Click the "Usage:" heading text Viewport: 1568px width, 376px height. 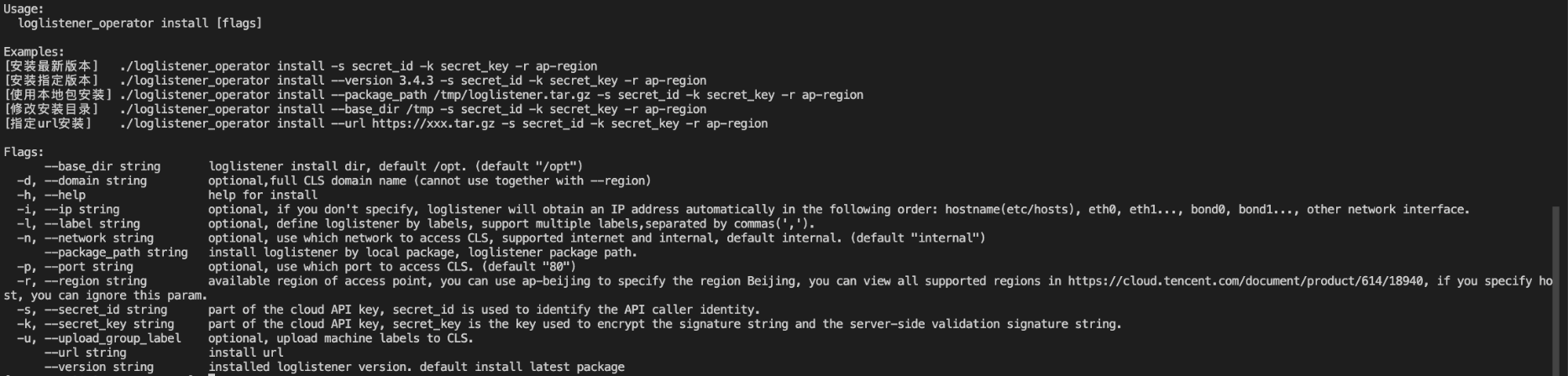pyautogui.click(x=24, y=8)
